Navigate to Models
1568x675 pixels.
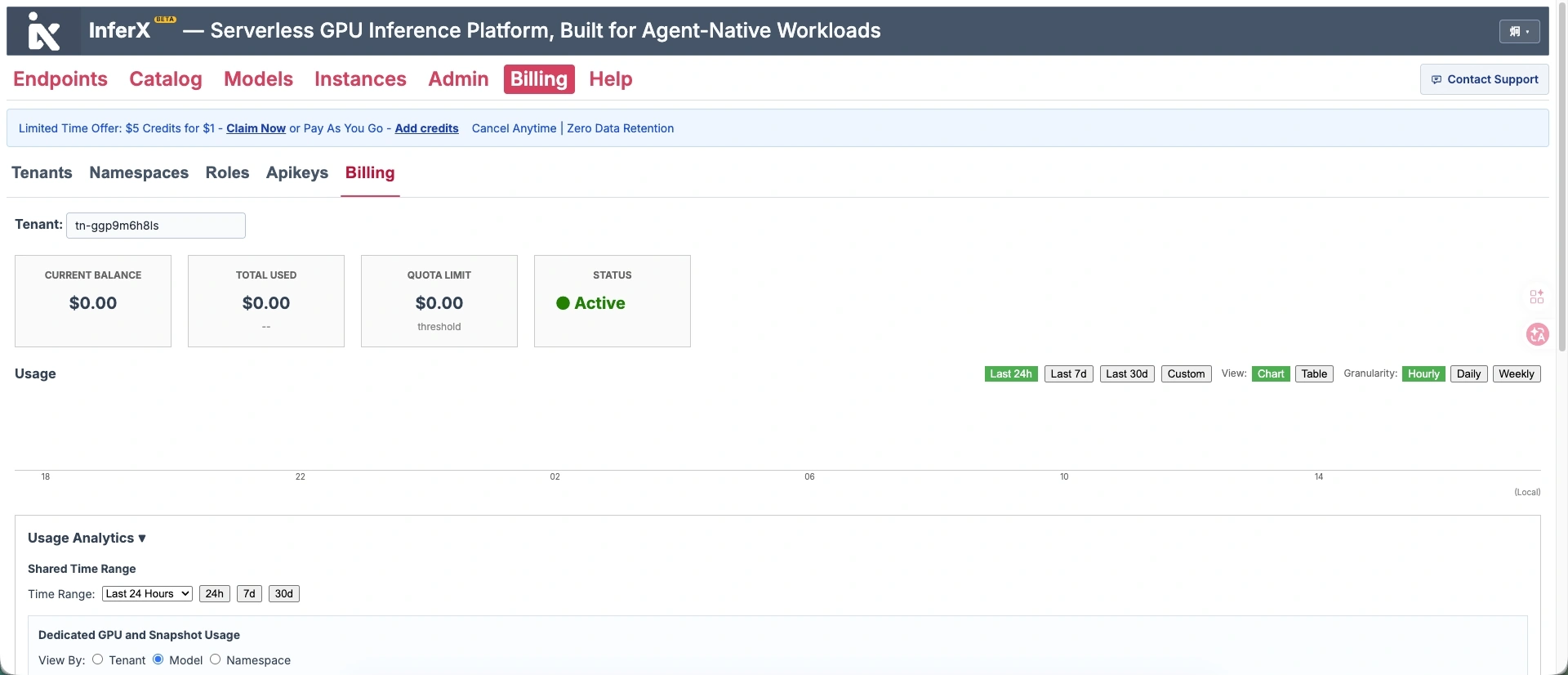click(x=258, y=79)
